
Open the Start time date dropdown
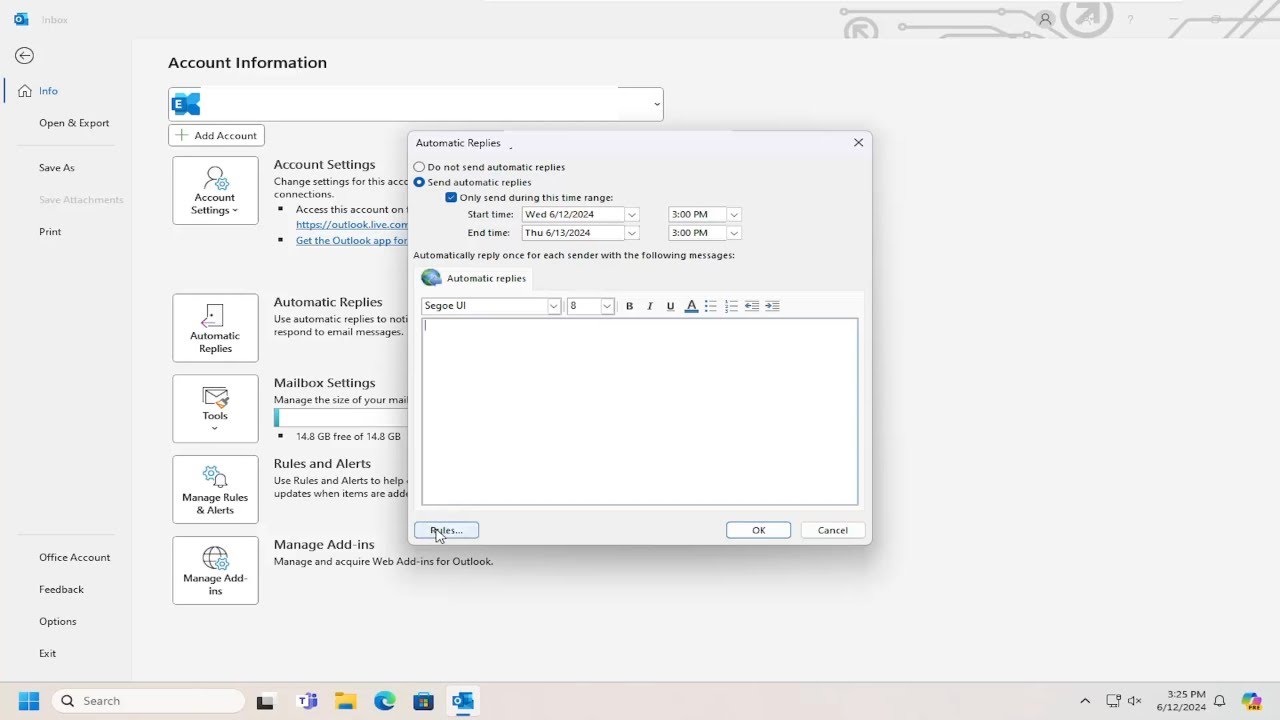(x=632, y=215)
